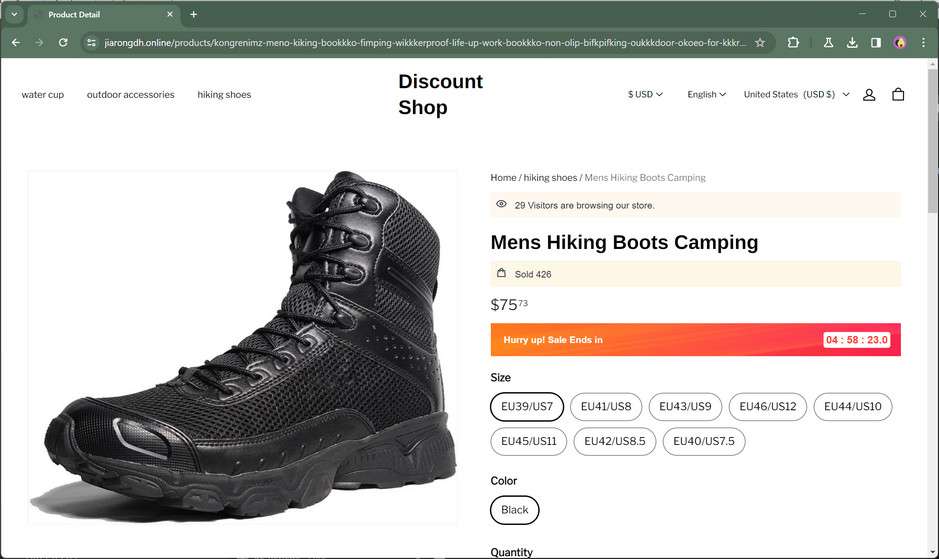Click the Home breadcrumb link

coord(503,178)
